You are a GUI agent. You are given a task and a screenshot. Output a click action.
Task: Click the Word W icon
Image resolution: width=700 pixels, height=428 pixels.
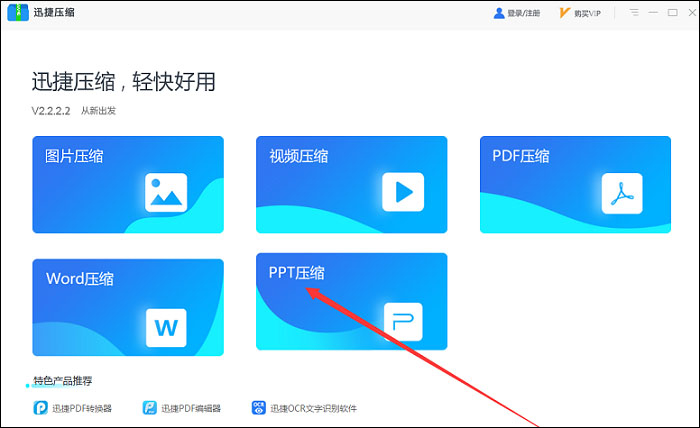point(166,328)
